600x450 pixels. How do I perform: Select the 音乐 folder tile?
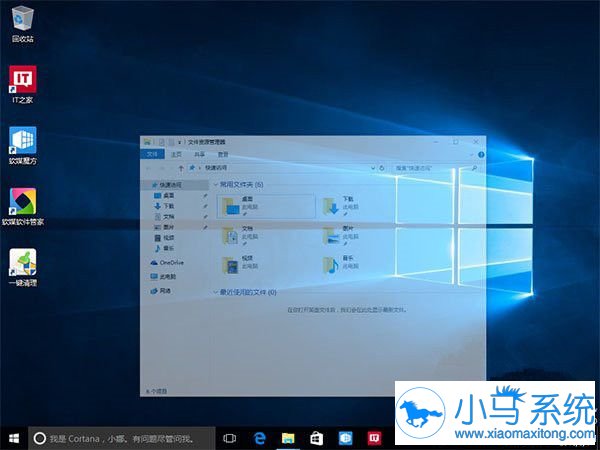(339, 265)
